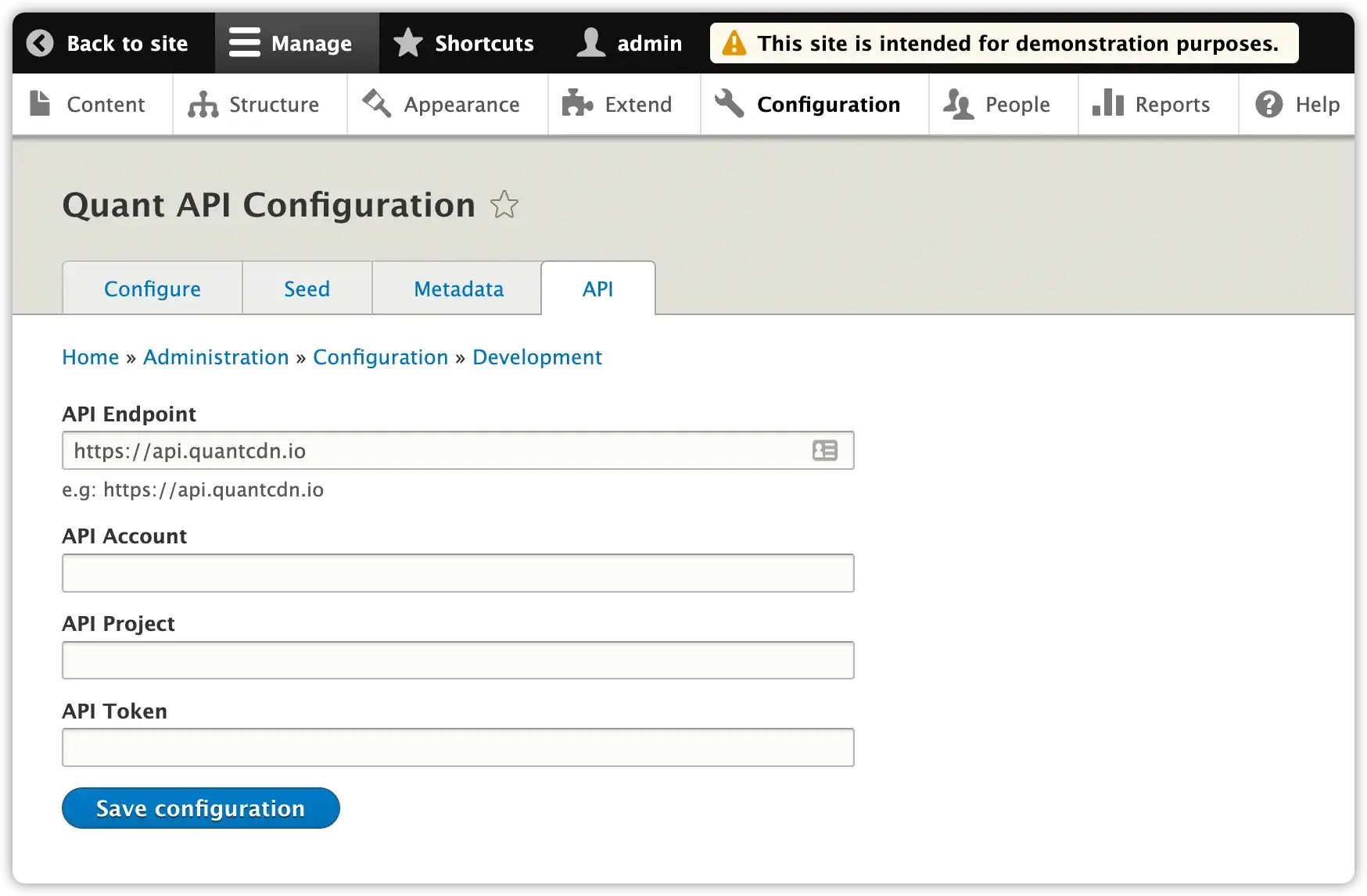
Task: Click the Home breadcrumb link
Action: (x=91, y=357)
